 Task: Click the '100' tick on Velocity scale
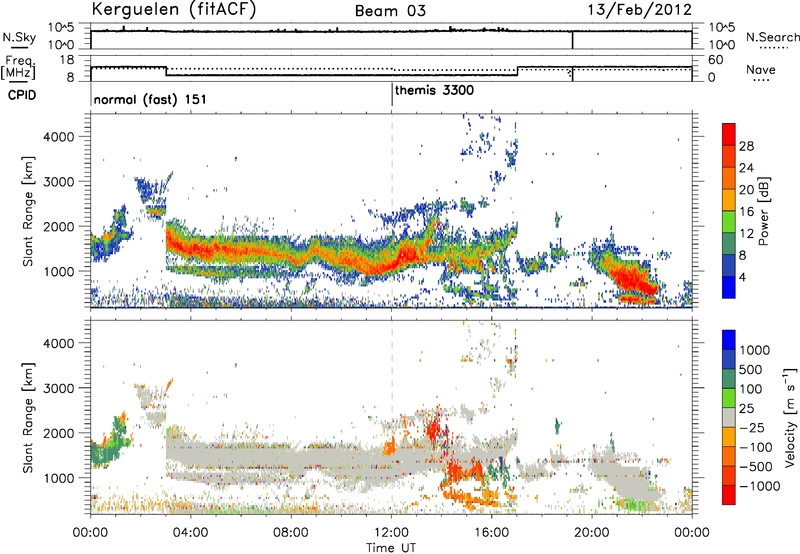[x=750, y=389]
